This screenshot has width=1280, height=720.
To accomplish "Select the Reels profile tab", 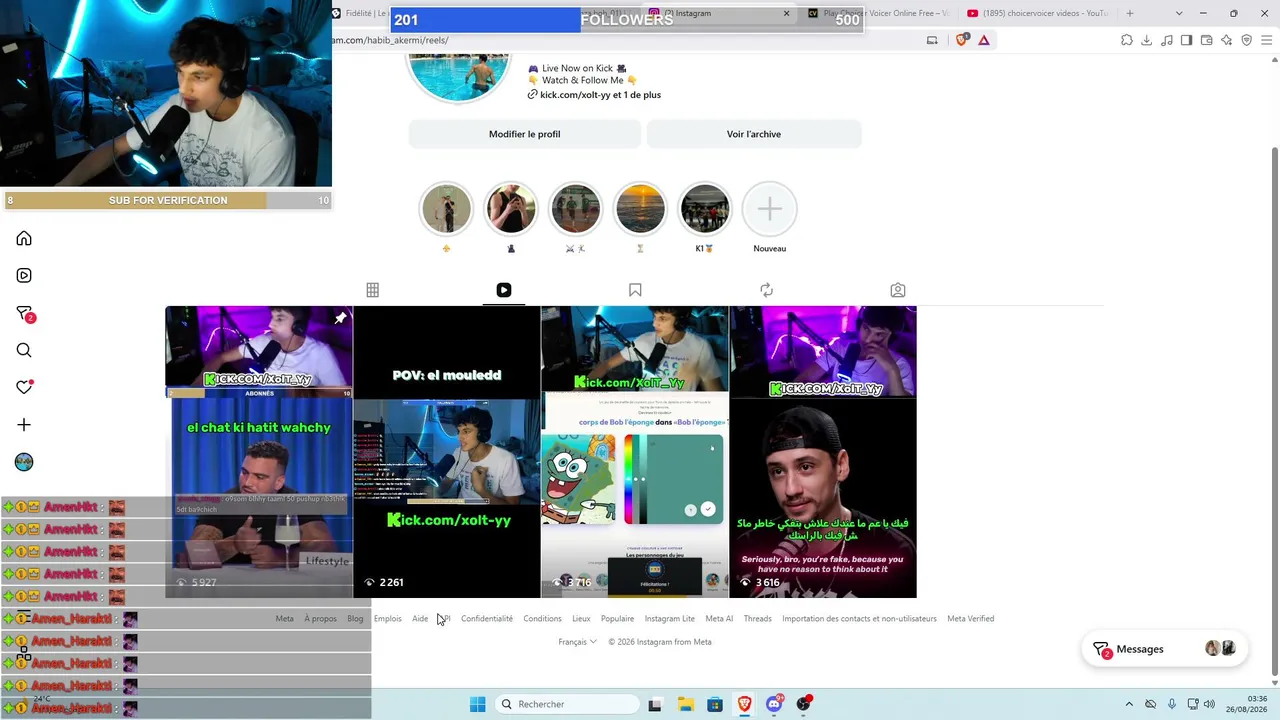I will click(x=504, y=290).
